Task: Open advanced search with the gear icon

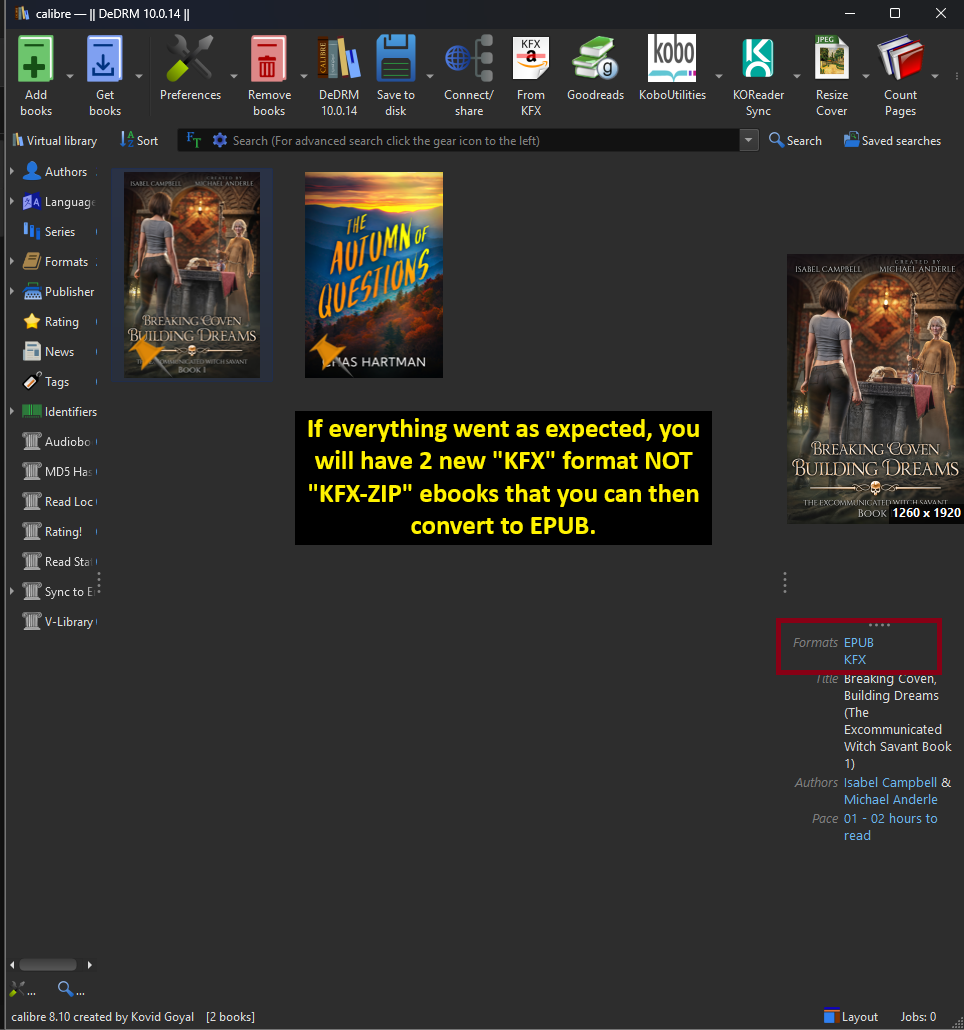Action: pos(219,140)
